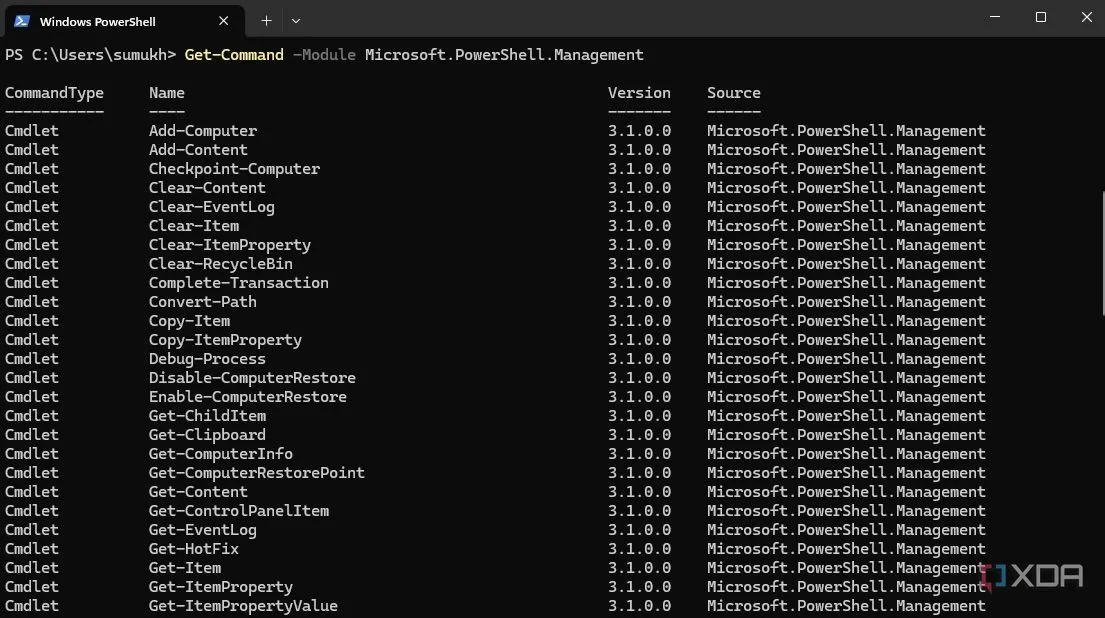1105x618 pixels.
Task: Click the Clear-EventLog cmdlet name
Action: (211, 207)
